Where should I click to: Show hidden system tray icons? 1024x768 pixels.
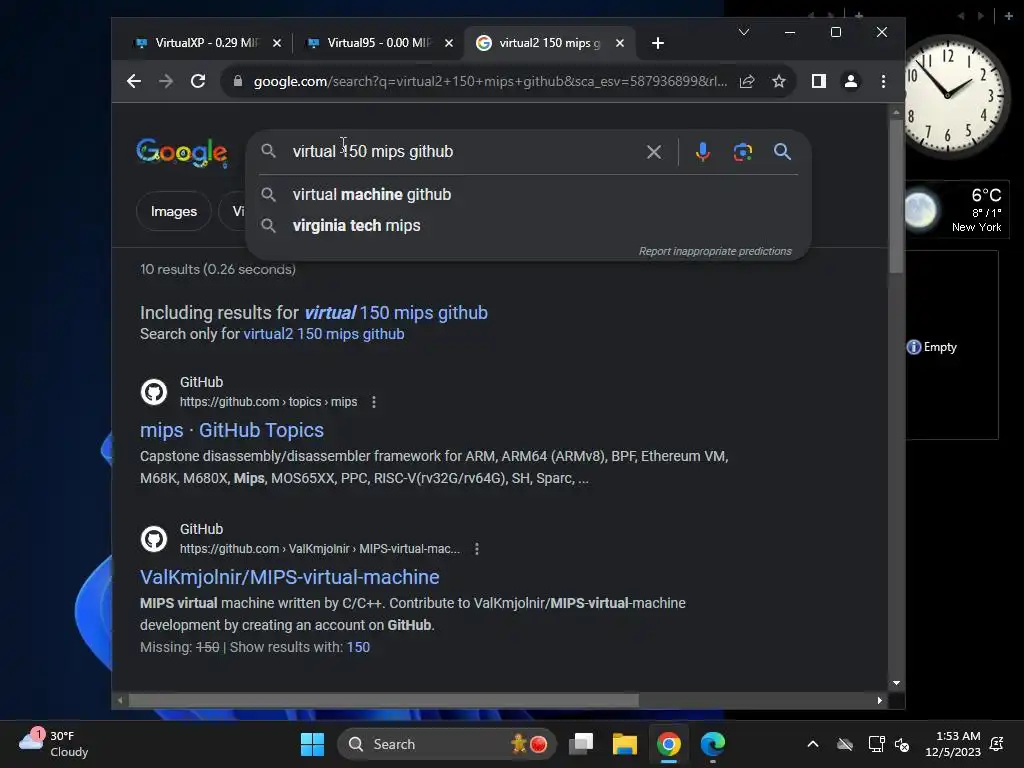click(x=813, y=744)
